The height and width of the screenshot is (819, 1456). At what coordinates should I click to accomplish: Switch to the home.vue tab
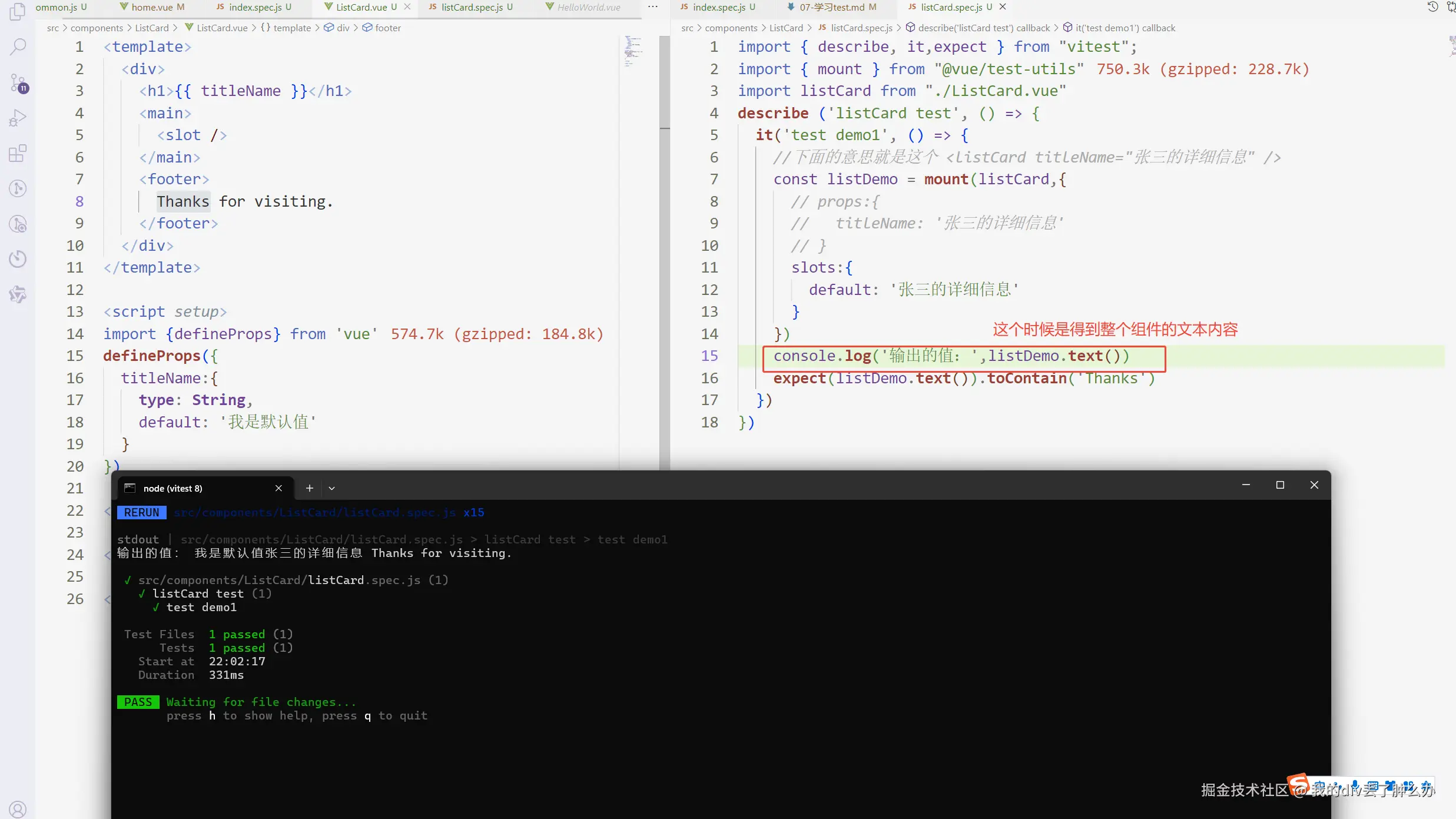coord(151,7)
